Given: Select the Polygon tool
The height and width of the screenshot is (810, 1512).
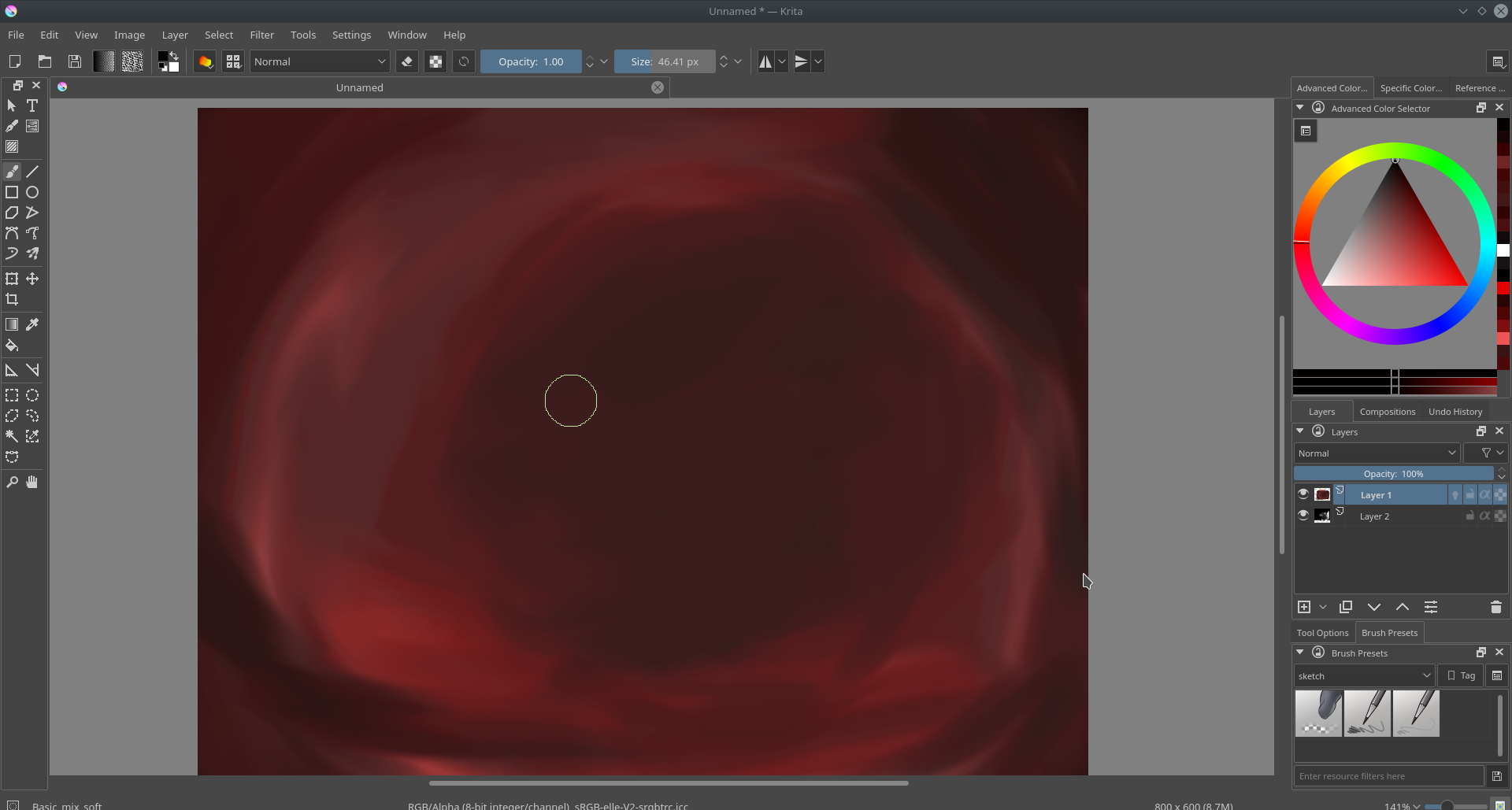Looking at the screenshot, I should [12, 213].
